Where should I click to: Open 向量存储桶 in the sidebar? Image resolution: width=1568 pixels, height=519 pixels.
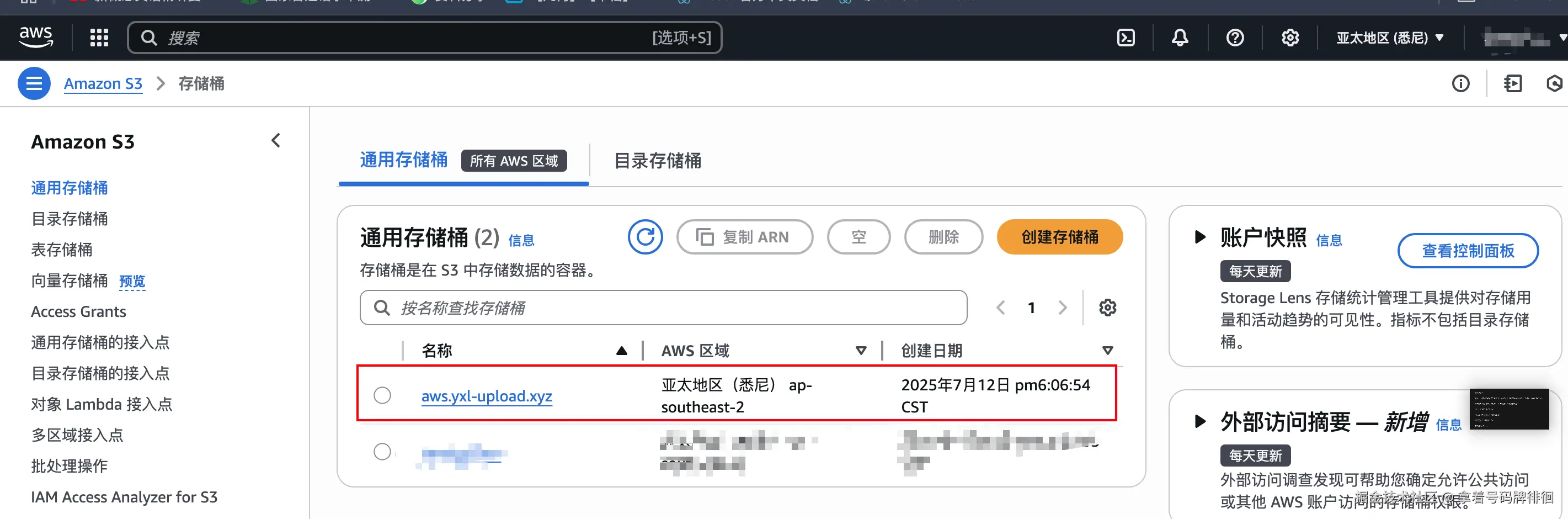[70, 281]
